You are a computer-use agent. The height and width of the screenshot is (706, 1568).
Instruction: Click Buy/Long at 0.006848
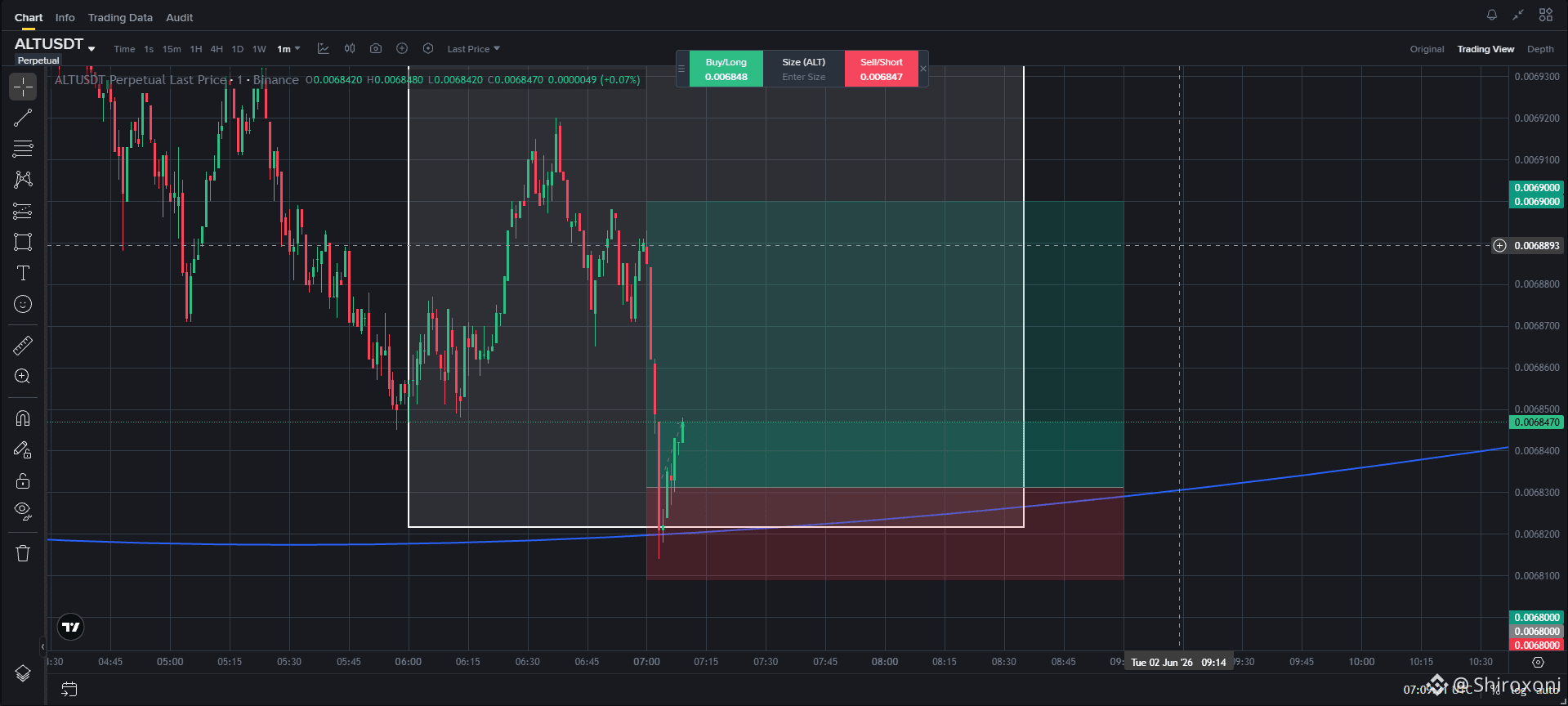tap(726, 69)
